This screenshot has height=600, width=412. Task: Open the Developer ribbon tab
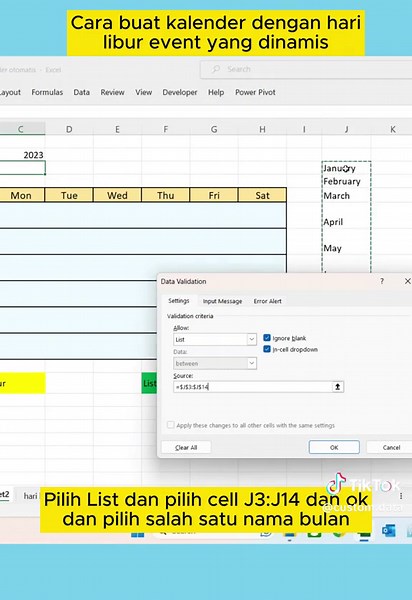click(180, 92)
